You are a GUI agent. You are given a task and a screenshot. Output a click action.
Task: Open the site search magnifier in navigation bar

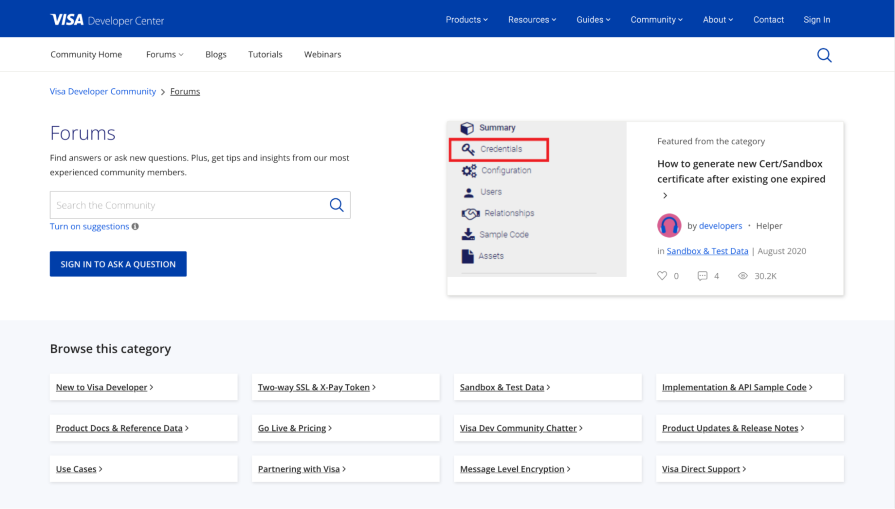pyautogui.click(x=824, y=55)
